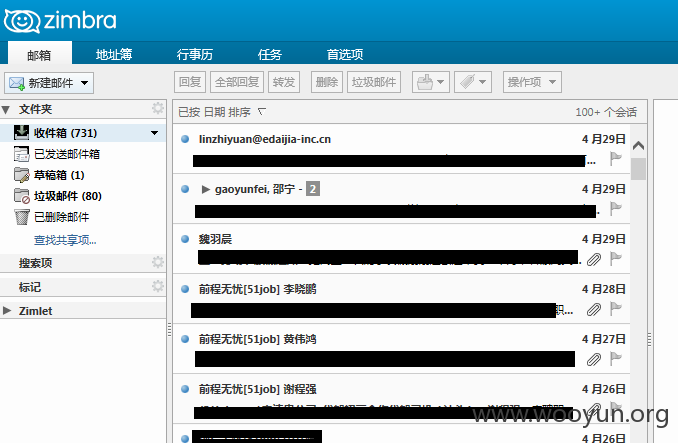The width and height of the screenshot is (678, 443).
Task: Click the trash bin icon
Action: click(22, 217)
